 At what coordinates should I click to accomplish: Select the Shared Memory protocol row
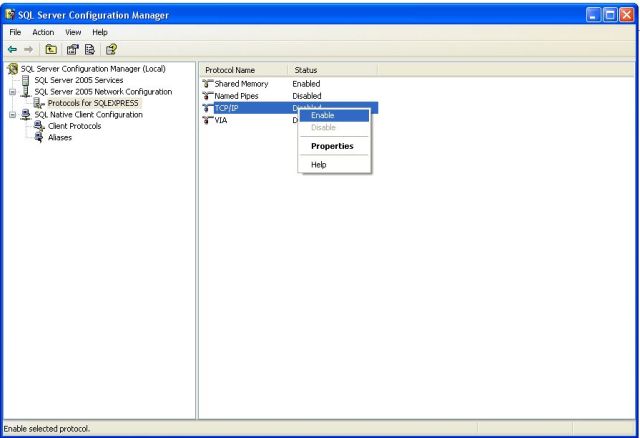[x=290, y=84]
